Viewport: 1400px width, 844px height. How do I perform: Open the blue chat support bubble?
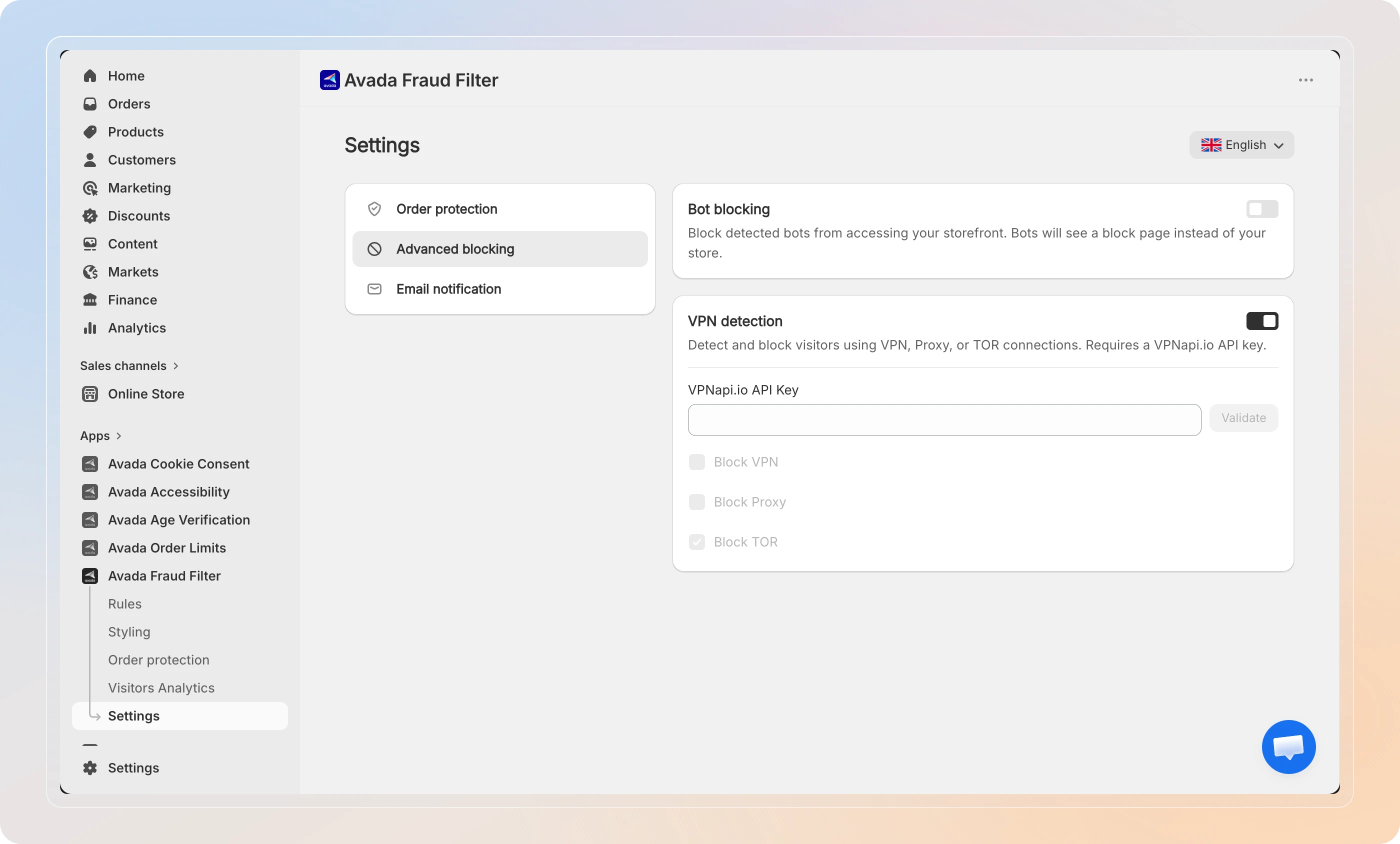point(1288,747)
